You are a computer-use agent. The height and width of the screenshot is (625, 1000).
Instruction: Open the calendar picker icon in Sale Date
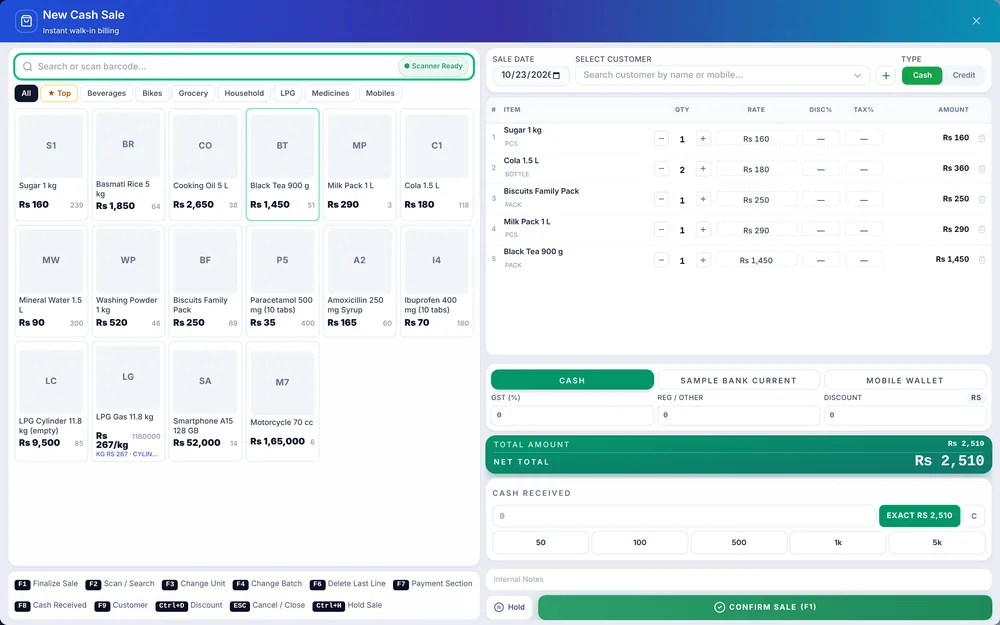click(556, 75)
